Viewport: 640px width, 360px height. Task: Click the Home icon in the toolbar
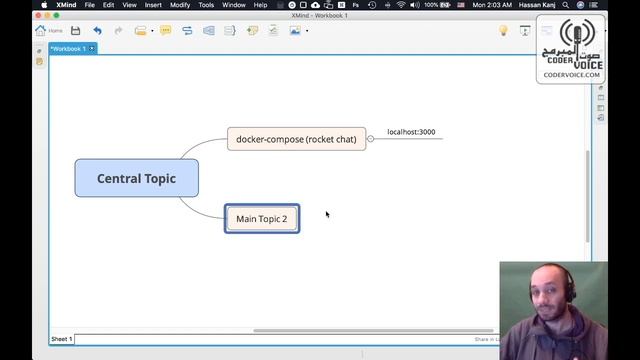click(x=41, y=31)
